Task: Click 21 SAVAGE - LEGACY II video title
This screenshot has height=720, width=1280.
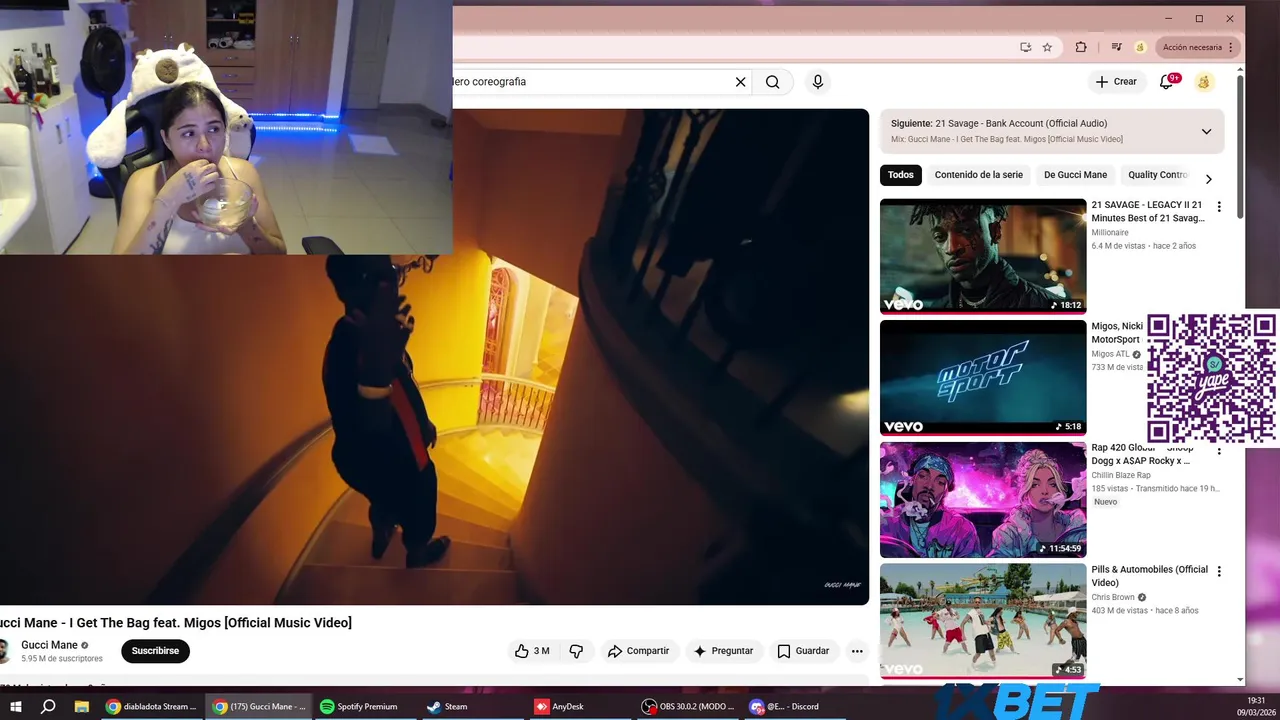Action: click(x=1148, y=211)
